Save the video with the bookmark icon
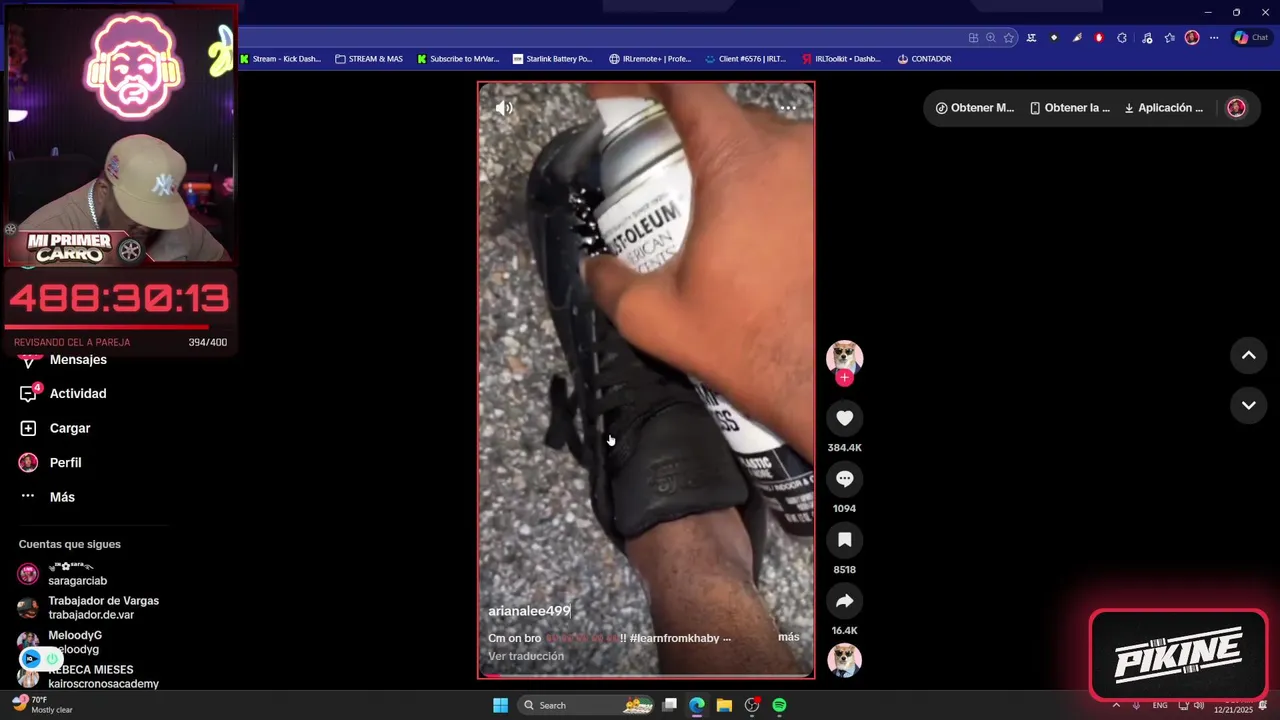1280x720 pixels. [845, 540]
